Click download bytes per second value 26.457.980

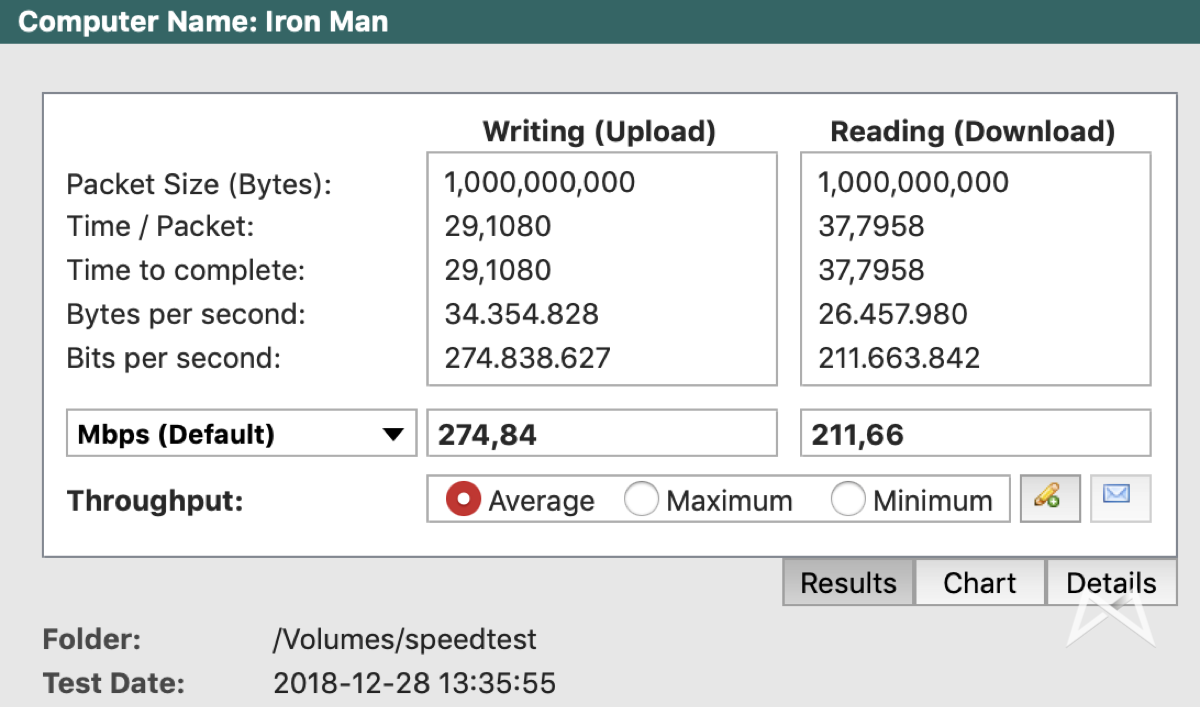(892, 314)
